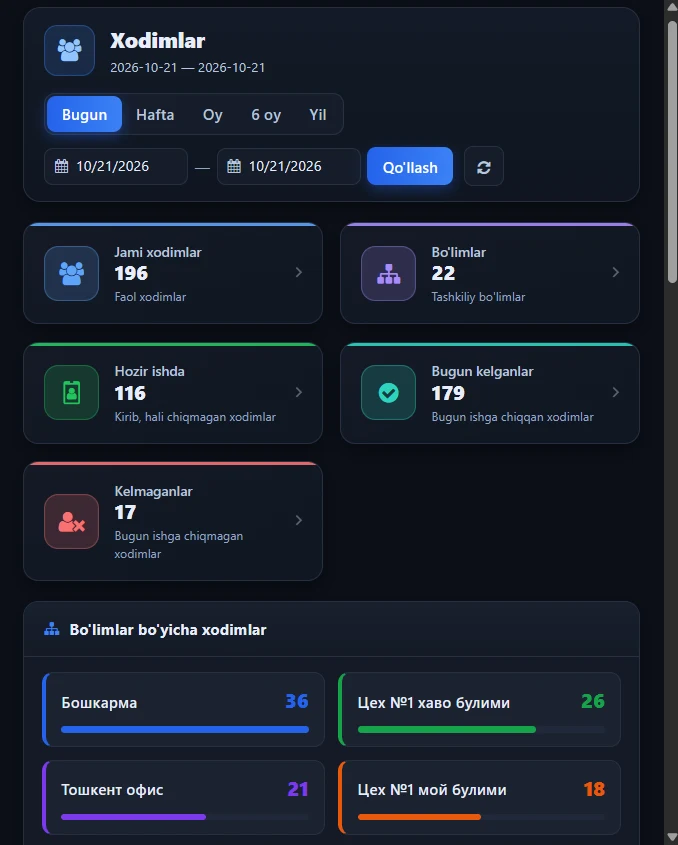
Task: Click the Xodimlar header people icon
Action: 70,50
